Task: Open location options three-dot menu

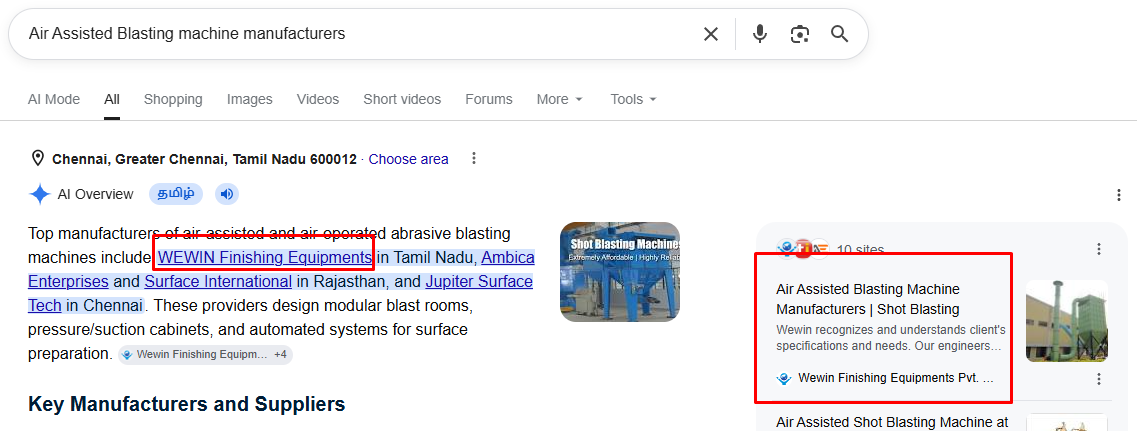Action: coord(474,158)
